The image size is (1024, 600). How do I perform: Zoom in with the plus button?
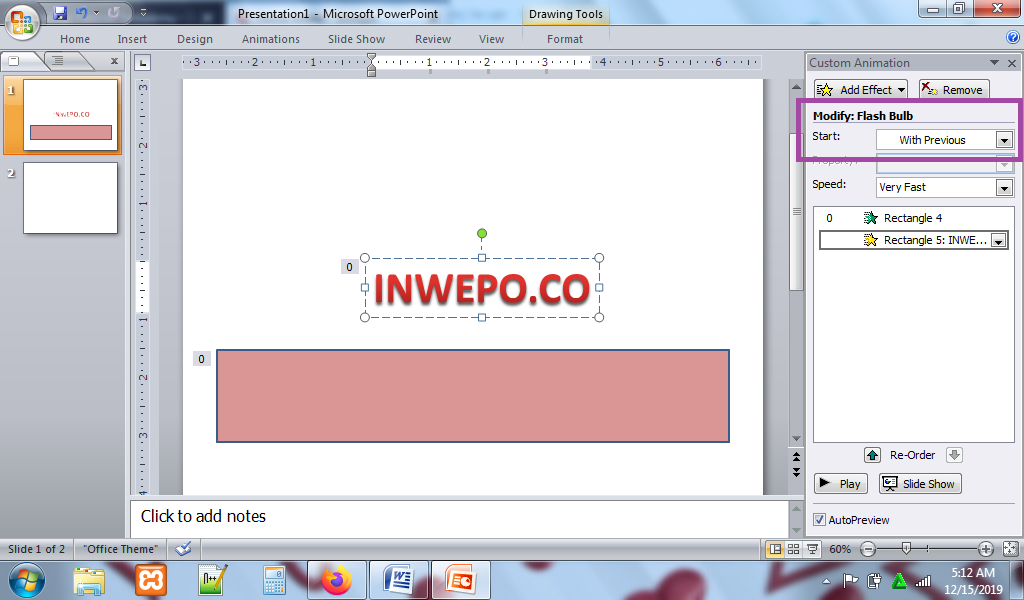986,549
